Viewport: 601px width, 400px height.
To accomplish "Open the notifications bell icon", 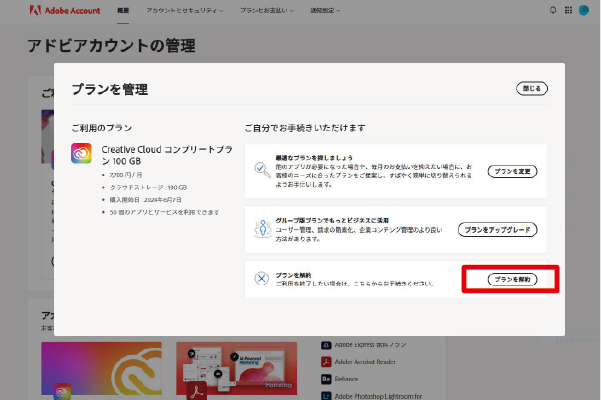I will pyautogui.click(x=553, y=10).
